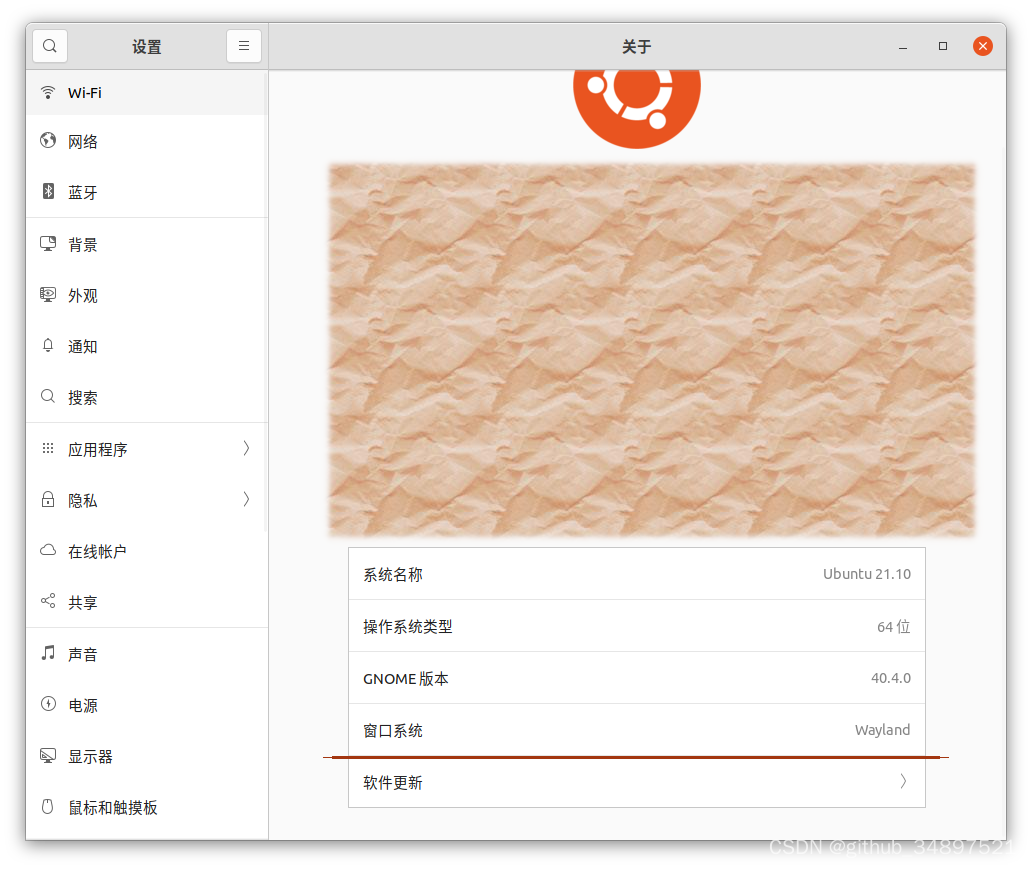Select the GNOME 版本 row
This screenshot has height=869, width=1032.
click(x=637, y=678)
